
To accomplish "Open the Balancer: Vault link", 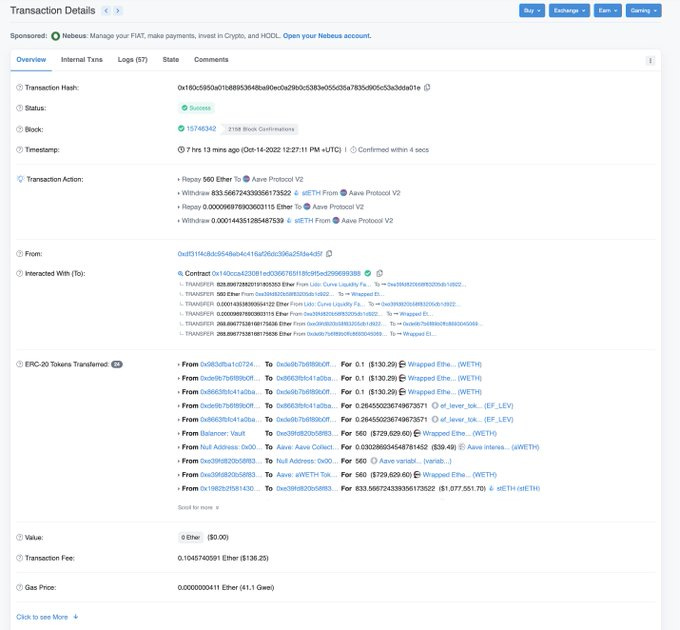I will pyautogui.click(x=223, y=433).
